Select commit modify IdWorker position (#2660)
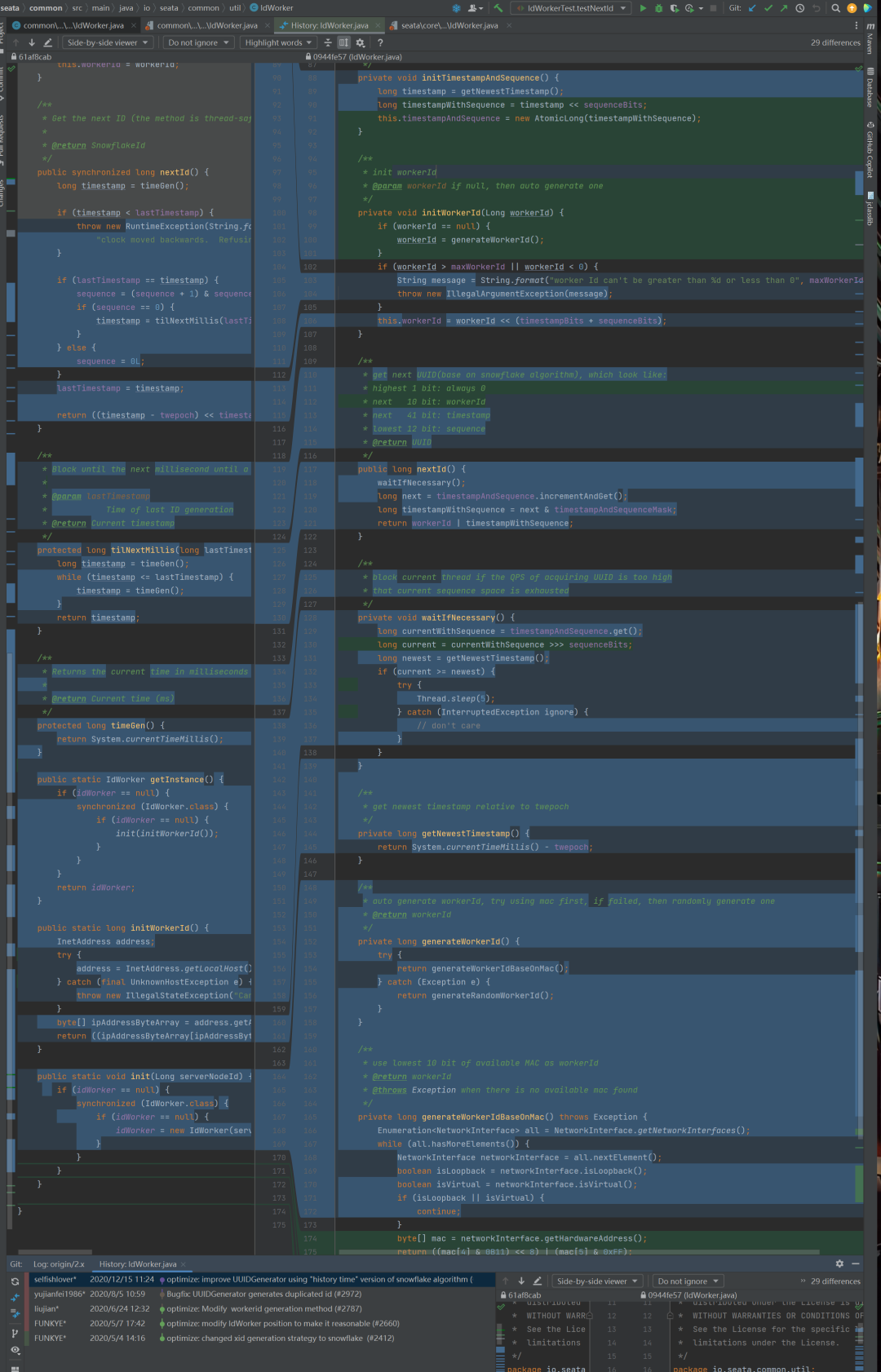This screenshot has width=881, height=1372. 263,1323
